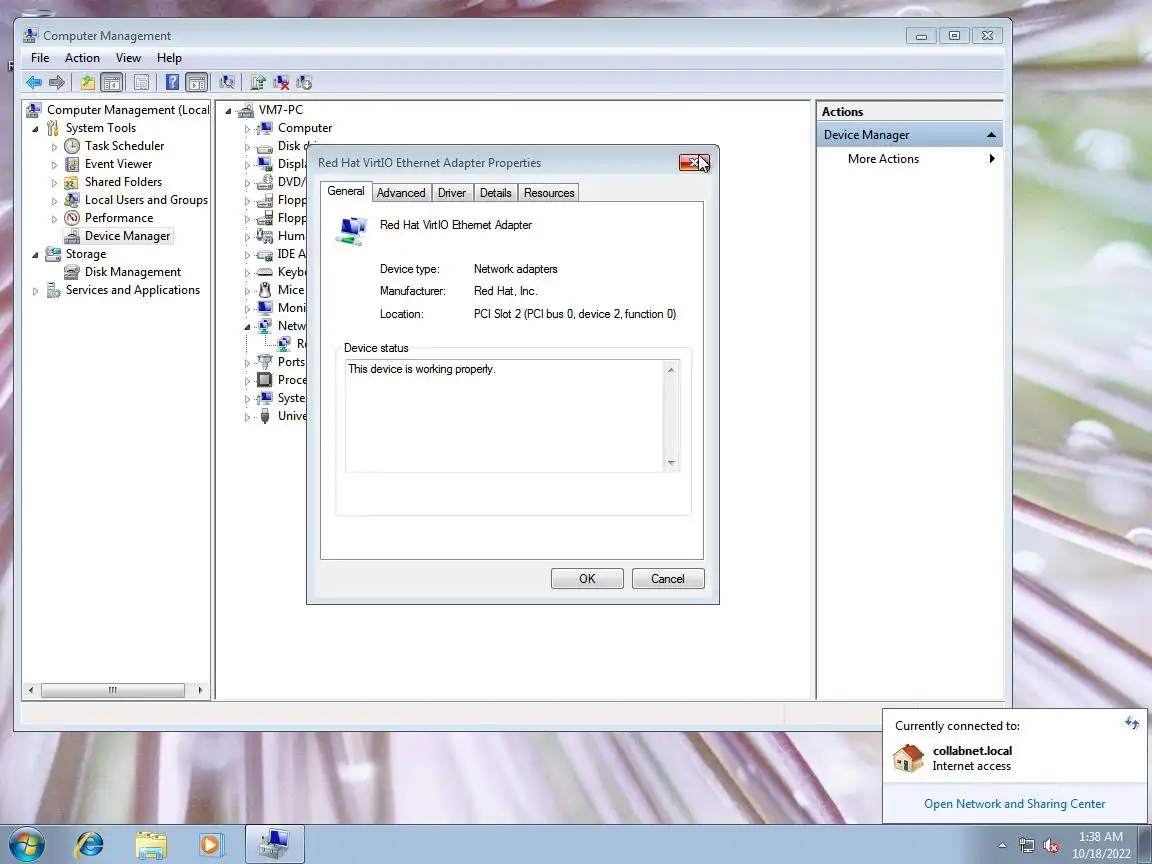
Task: Click Cancel in the Properties dialog
Action: pyautogui.click(x=668, y=579)
